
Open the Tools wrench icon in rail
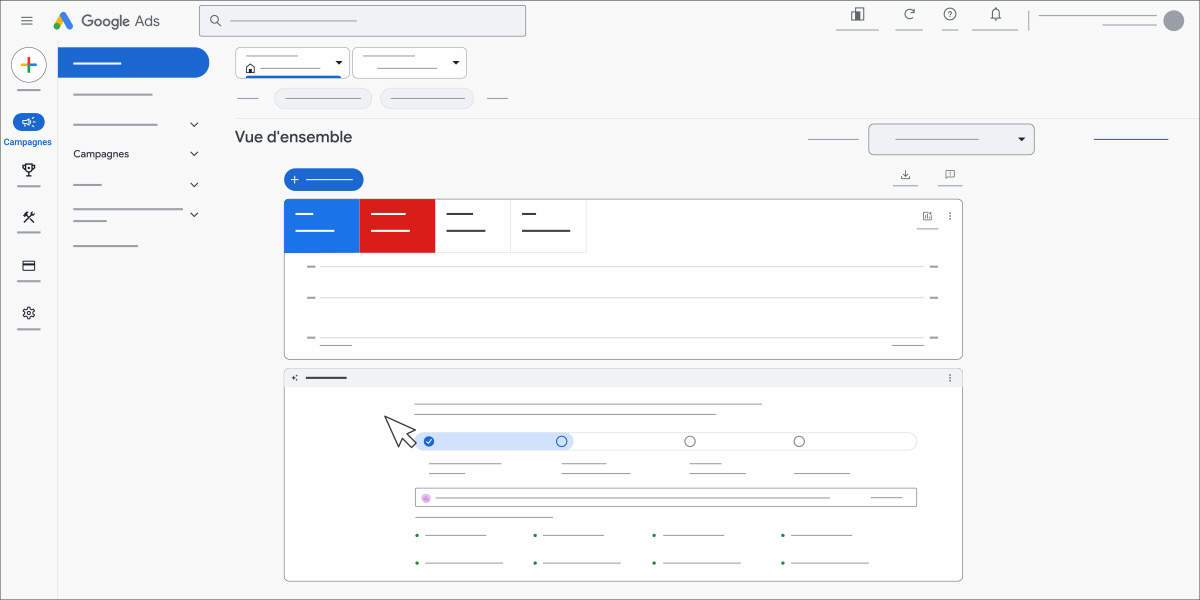coord(29,217)
